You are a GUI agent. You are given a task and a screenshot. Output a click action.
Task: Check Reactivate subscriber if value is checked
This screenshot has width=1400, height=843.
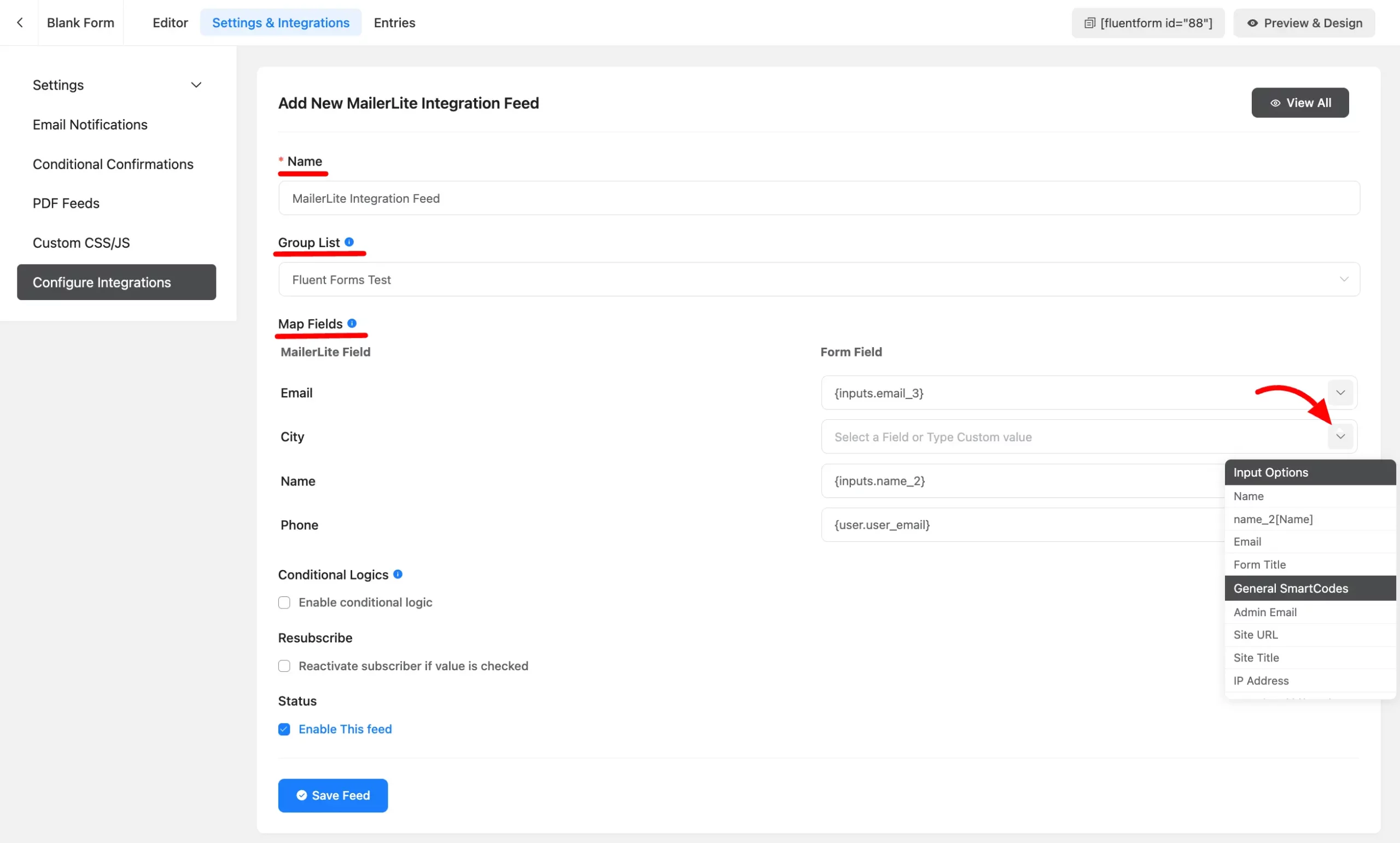(x=284, y=666)
